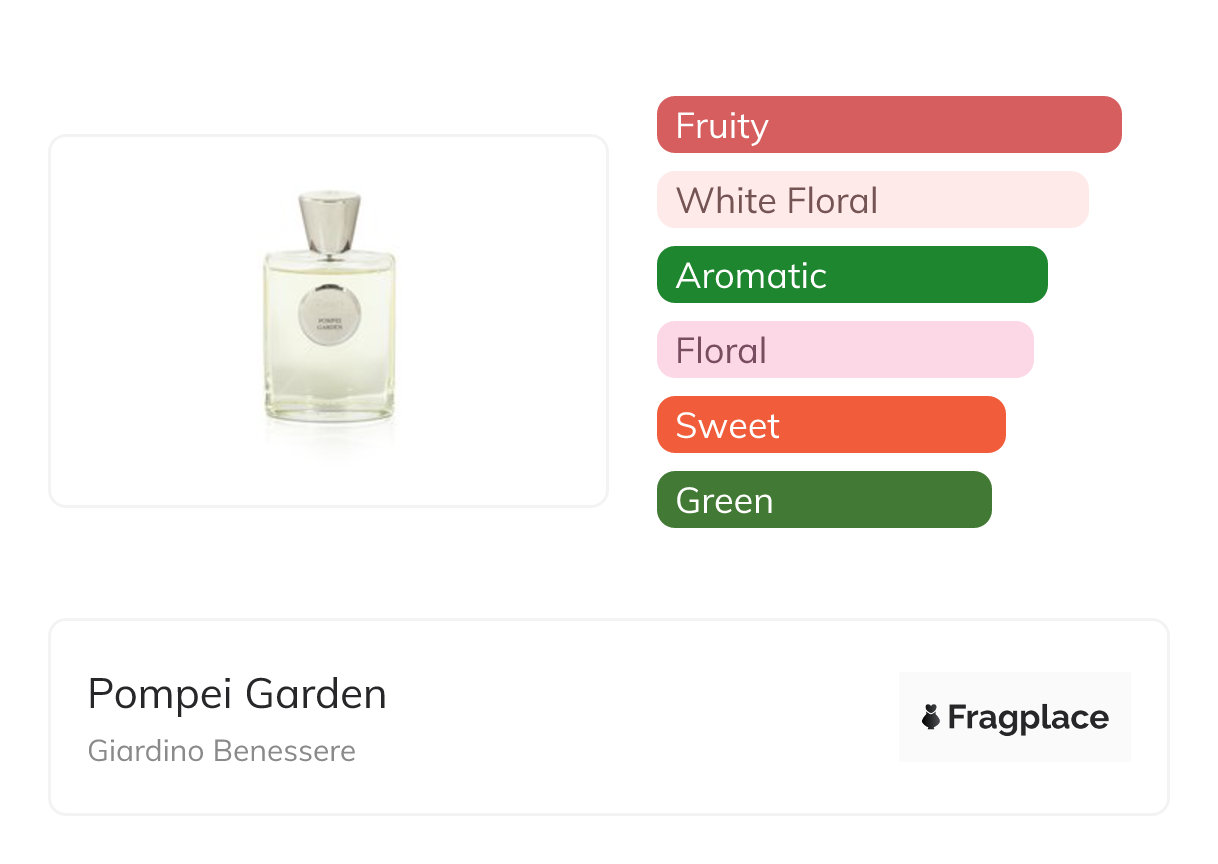Click the Fragplace wordmark text
Image resolution: width=1218 pixels, height=864 pixels.
(1028, 718)
